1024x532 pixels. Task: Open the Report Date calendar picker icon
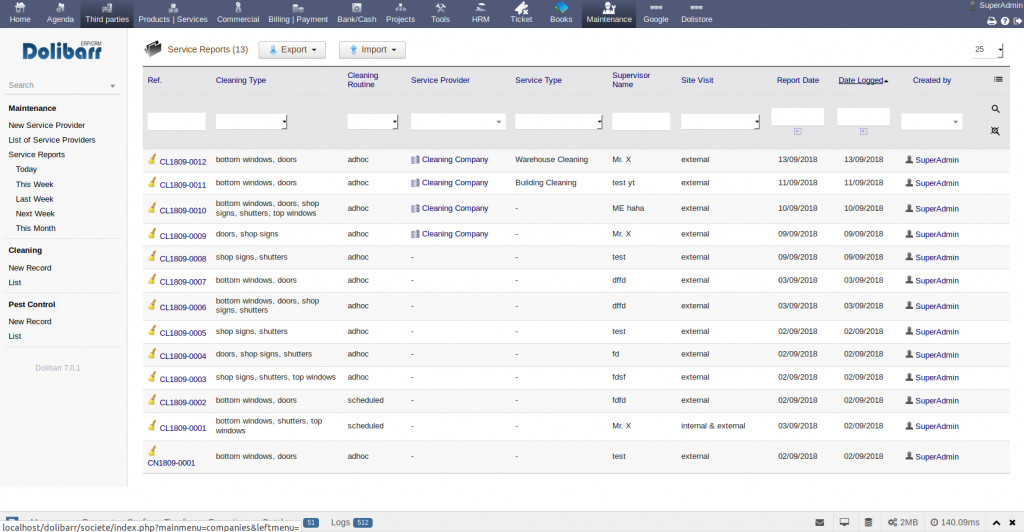click(797, 131)
